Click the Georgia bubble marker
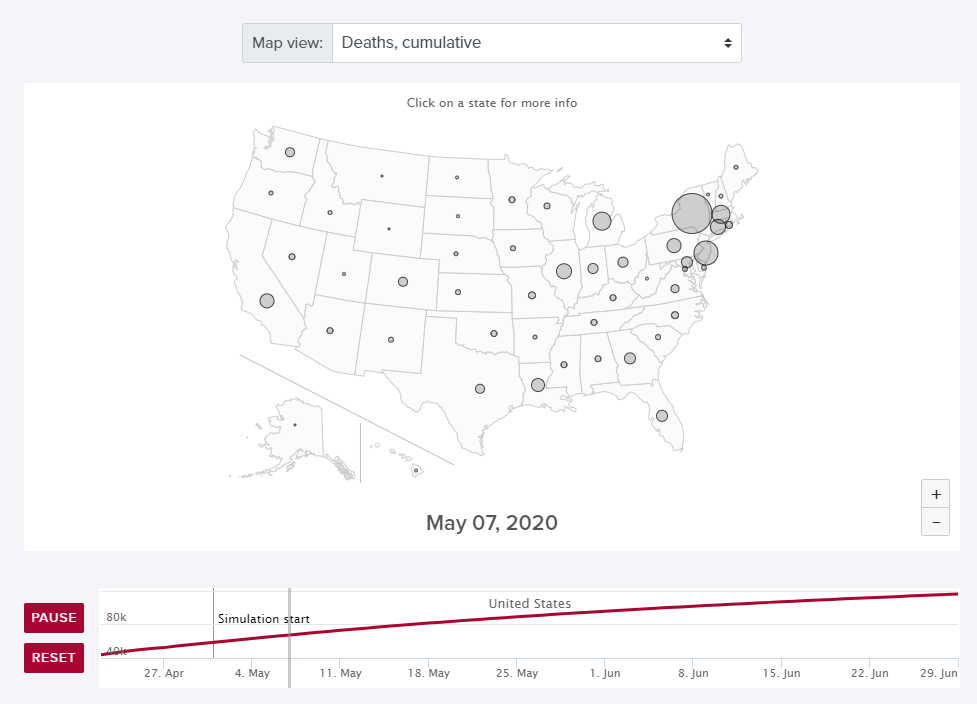Screen dimensions: 977x704 [630, 358]
